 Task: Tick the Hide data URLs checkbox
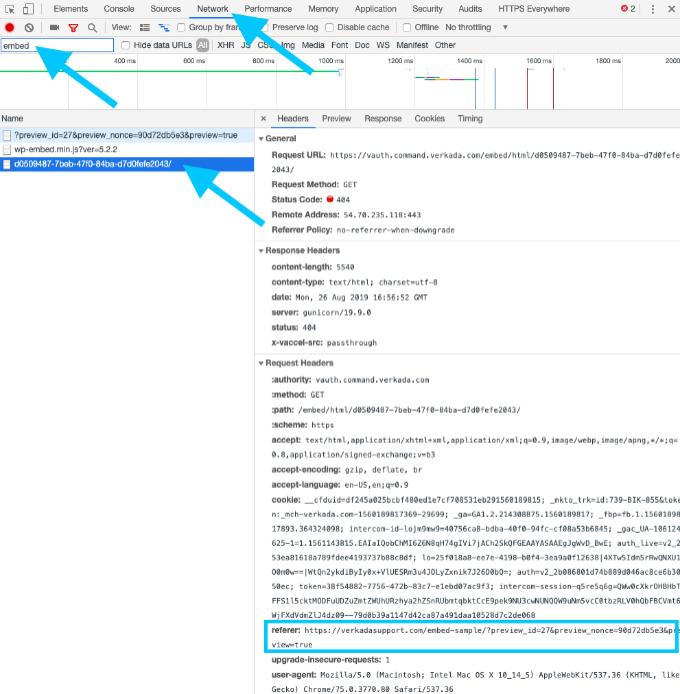[x=125, y=45]
